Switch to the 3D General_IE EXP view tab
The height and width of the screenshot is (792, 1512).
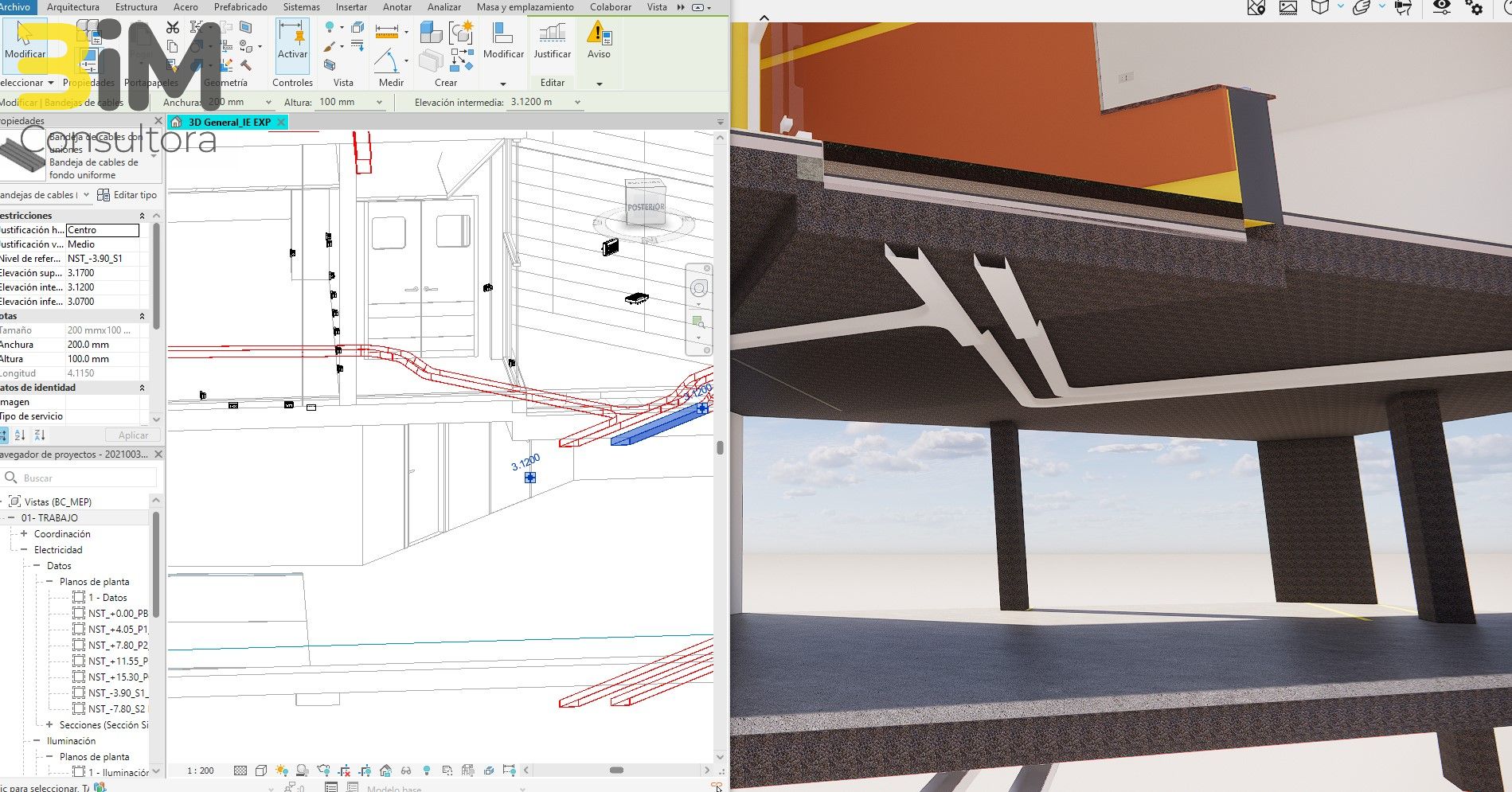pos(229,122)
